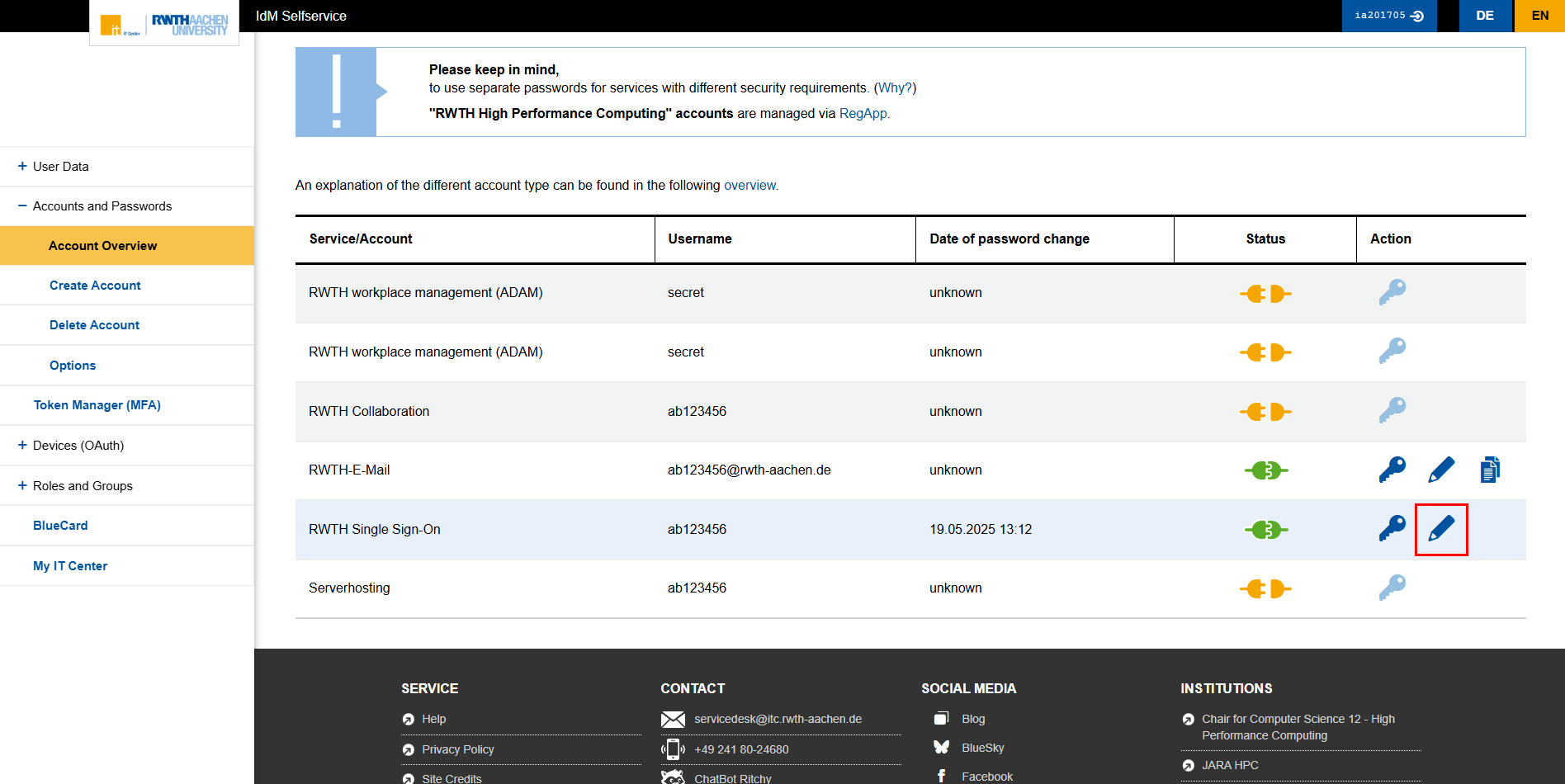Click the orange plug status icon for RWTH Collaboration
The width and height of the screenshot is (1565, 784).
(x=1265, y=411)
